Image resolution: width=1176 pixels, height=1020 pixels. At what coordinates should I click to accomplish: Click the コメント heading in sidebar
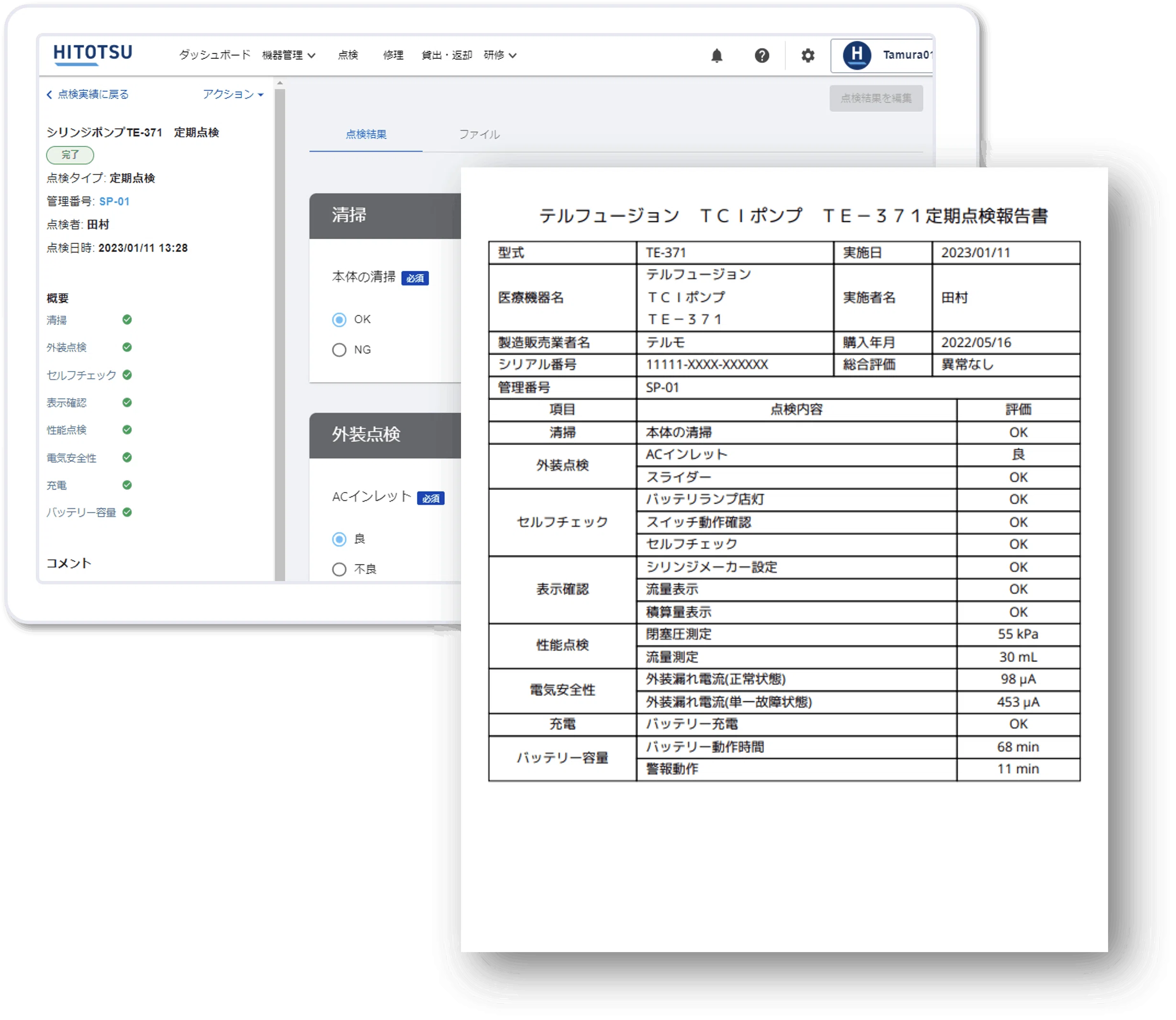click(69, 563)
